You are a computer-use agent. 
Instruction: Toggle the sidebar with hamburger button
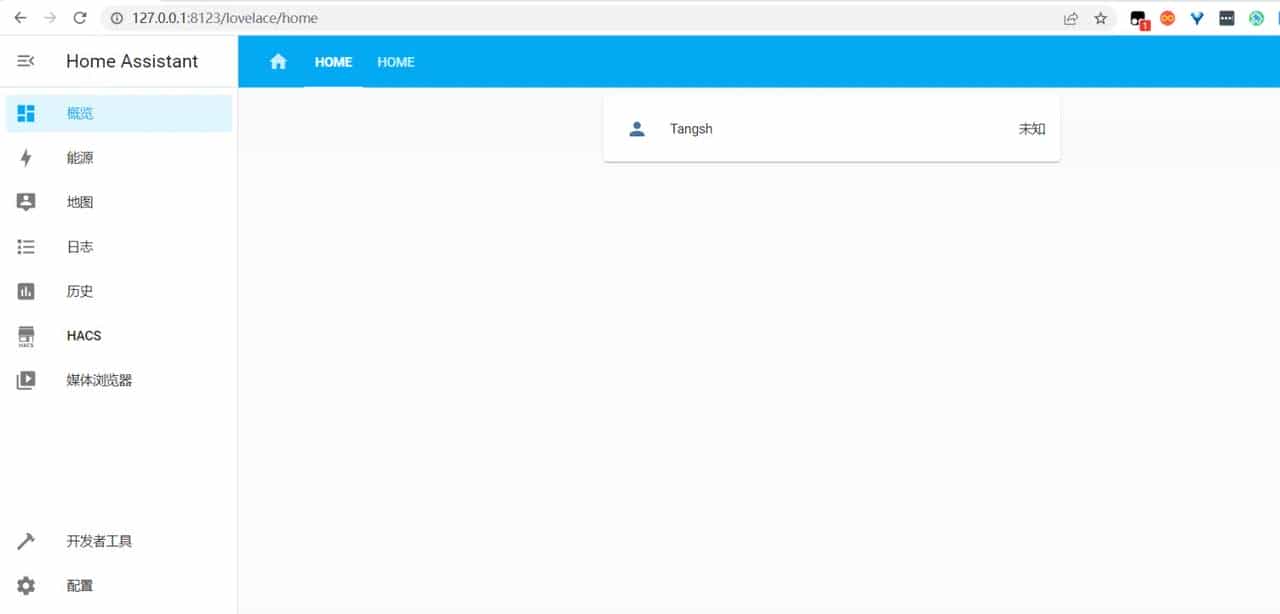[x=25, y=61]
